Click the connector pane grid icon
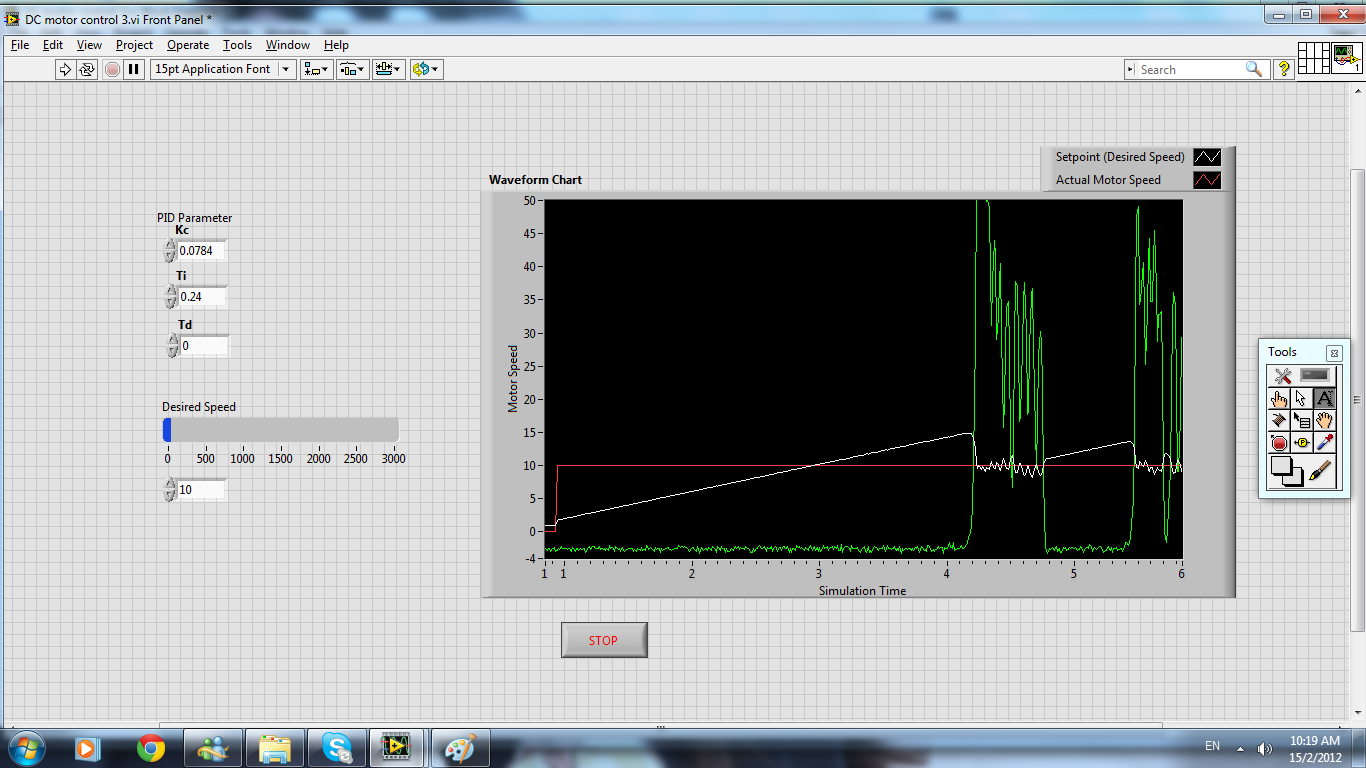This screenshot has height=768, width=1366. [1313, 58]
